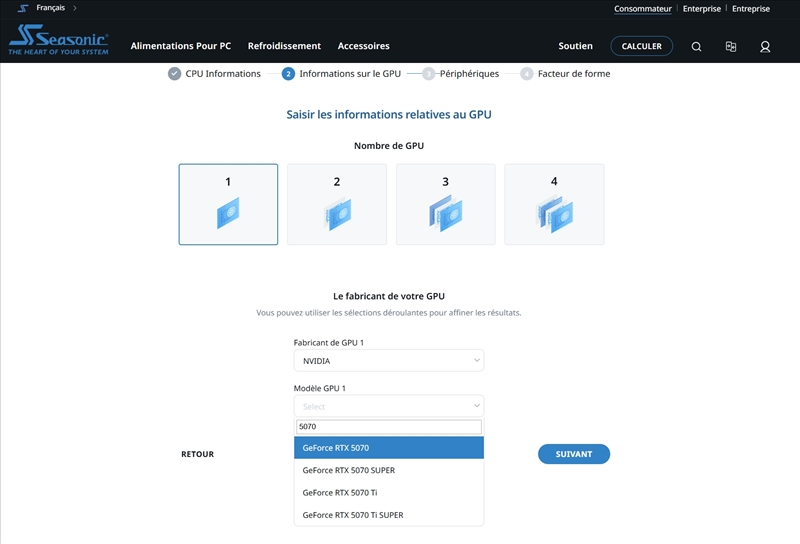Collapse the Modèle GPU 1 dropdown
This screenshot has width=800, height=544.
click(388, 406)
